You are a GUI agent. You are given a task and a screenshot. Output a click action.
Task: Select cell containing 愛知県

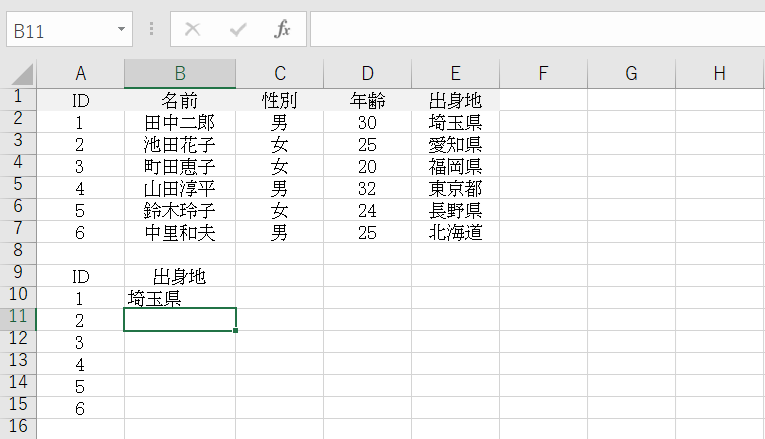coord(455,144)
